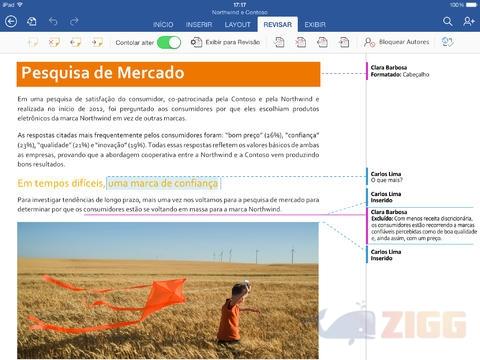Image resolution: width=480 pixels, height=360 pixels.
Task: Click the reject change icon
Action: click(x=301, y=42)
